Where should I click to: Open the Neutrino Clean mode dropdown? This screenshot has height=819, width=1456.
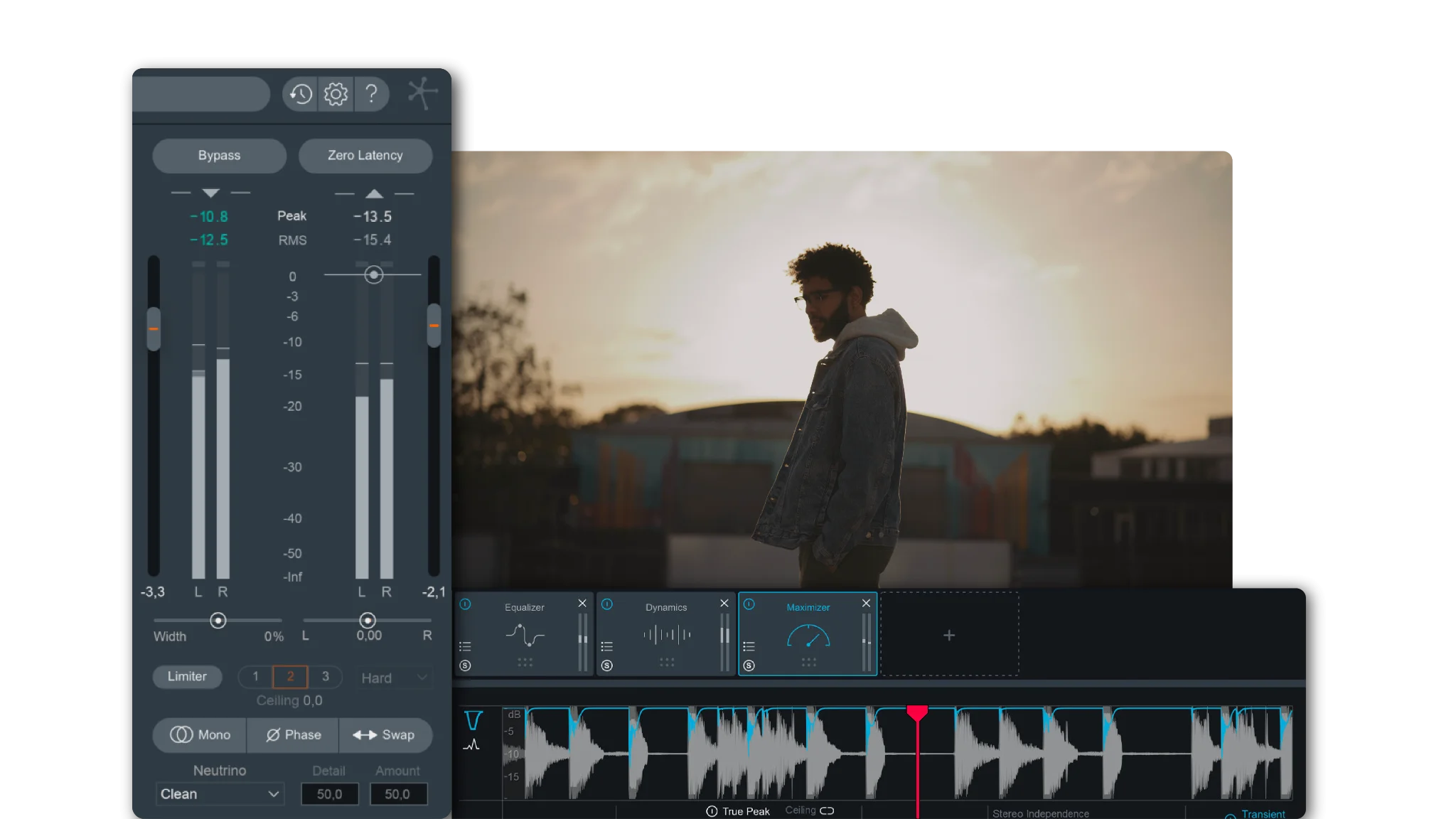point(220,794)
